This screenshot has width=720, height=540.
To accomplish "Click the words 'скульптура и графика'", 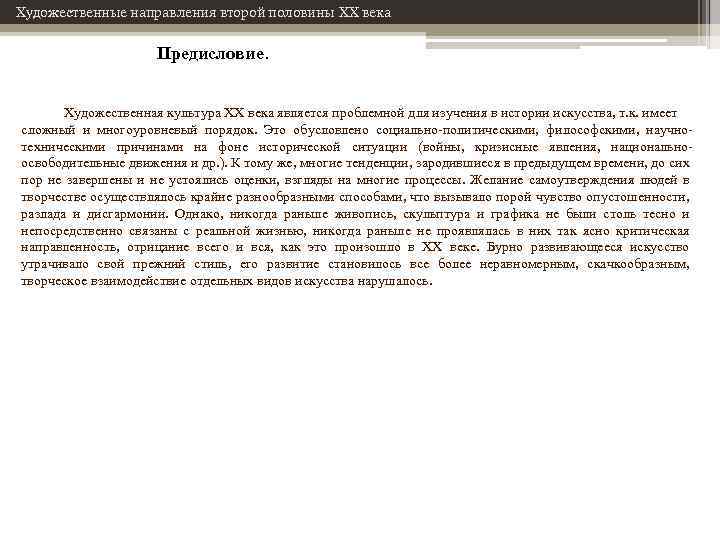I will (471, 214).
